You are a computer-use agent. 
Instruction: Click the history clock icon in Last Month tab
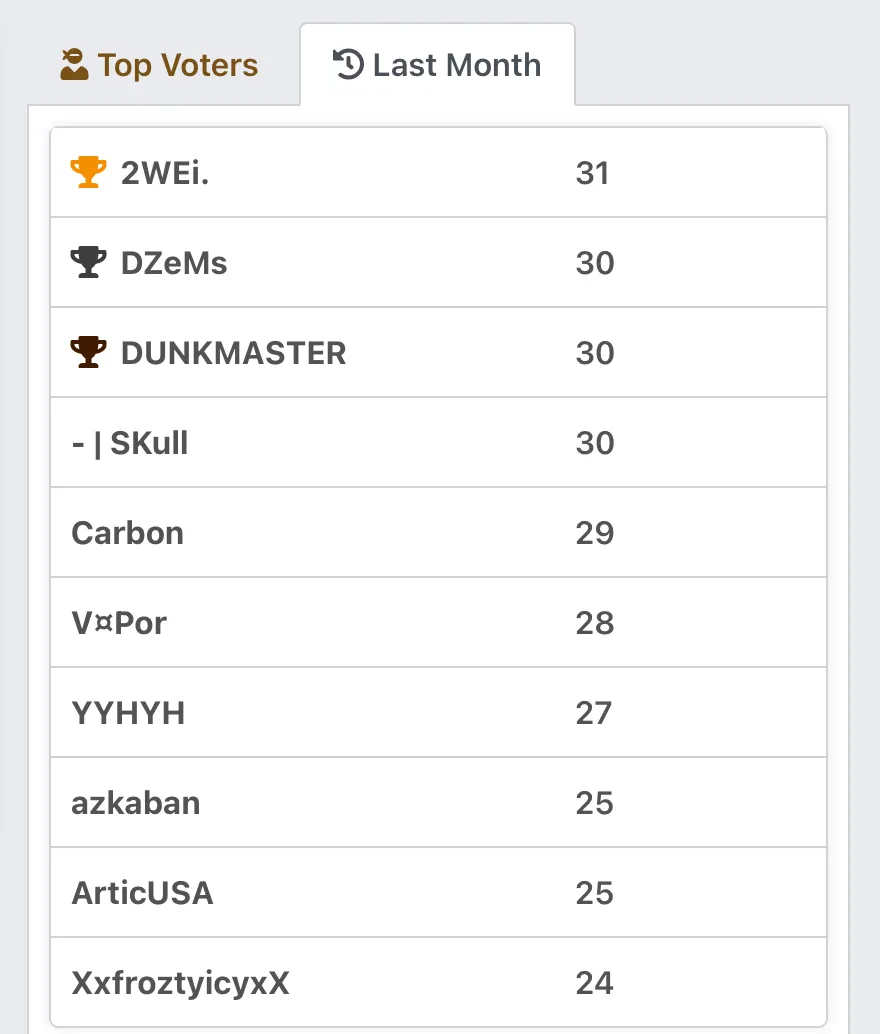348,65
